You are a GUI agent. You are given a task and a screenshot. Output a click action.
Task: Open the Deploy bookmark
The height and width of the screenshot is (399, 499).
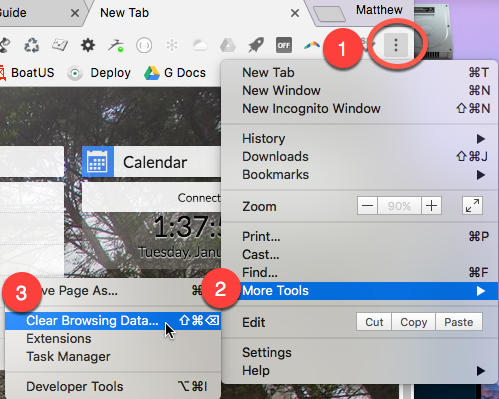[x=99, y=73]
